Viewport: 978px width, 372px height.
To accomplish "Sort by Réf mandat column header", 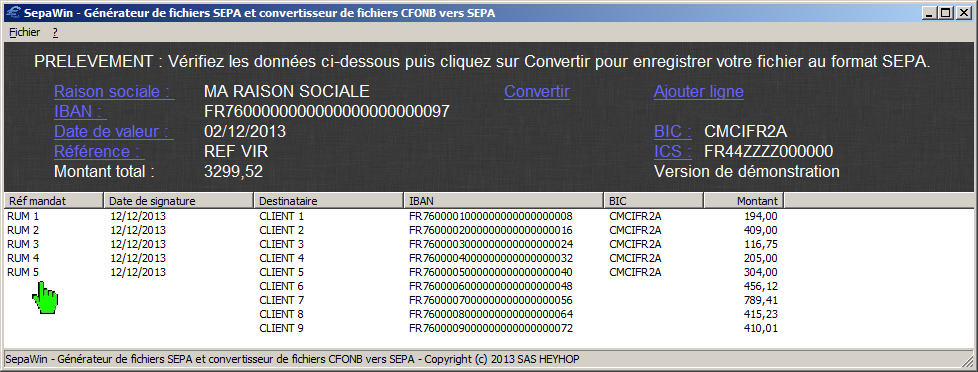I will coord(54,201).
